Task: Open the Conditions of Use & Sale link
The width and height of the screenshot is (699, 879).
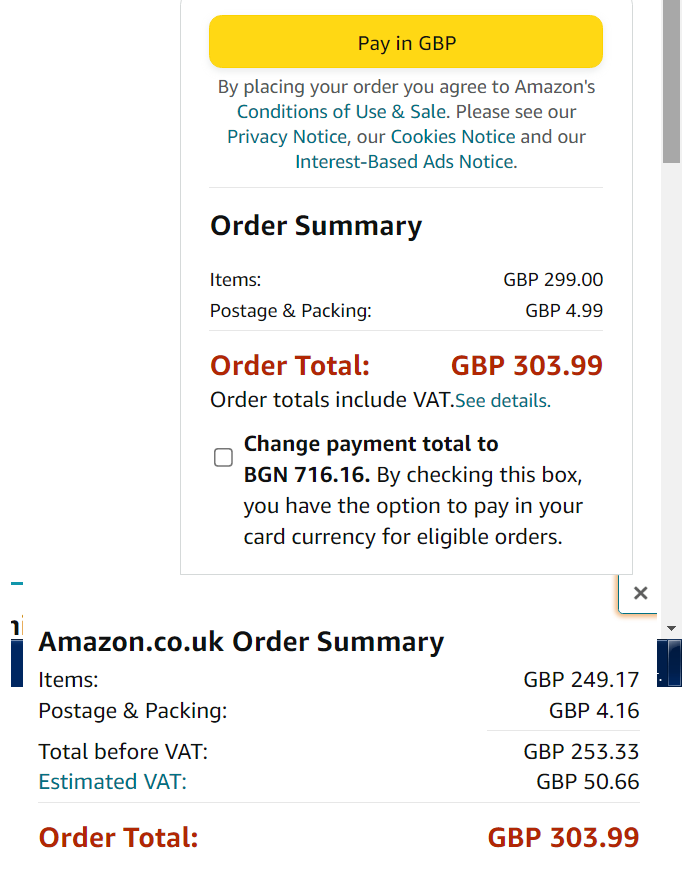Action: click(x=342, y=112)
